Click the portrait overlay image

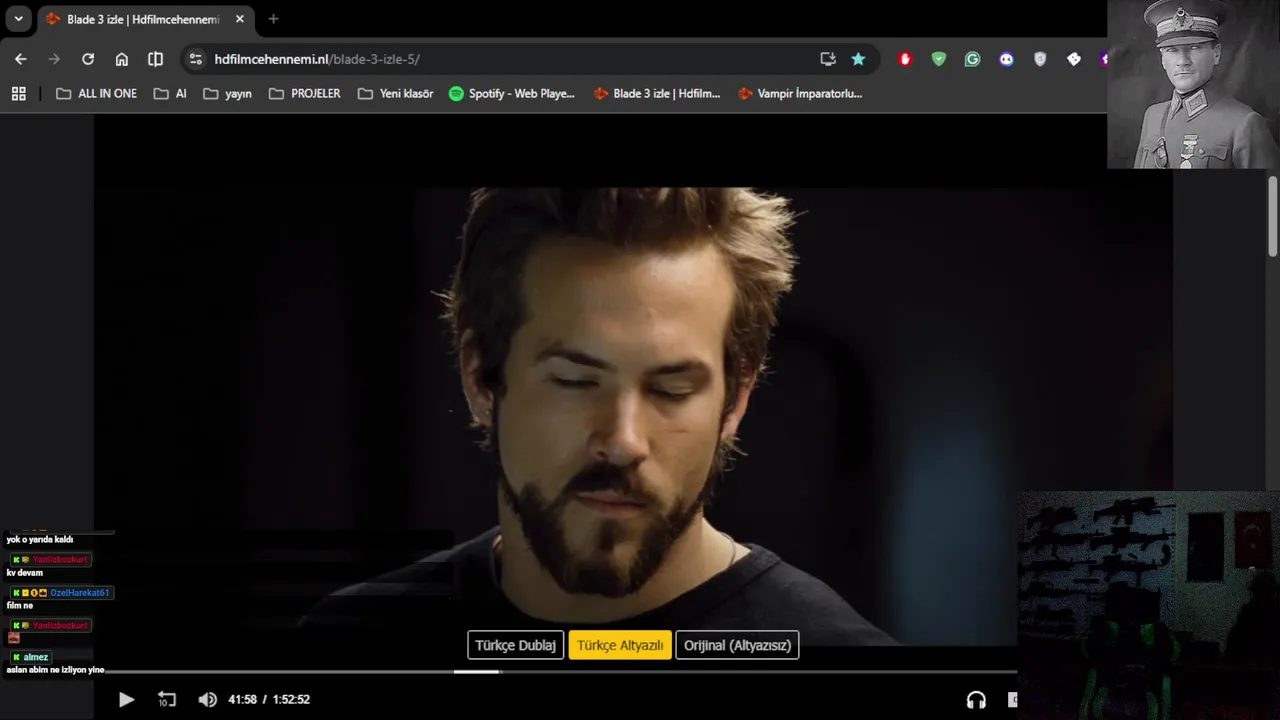point(1193,84)
